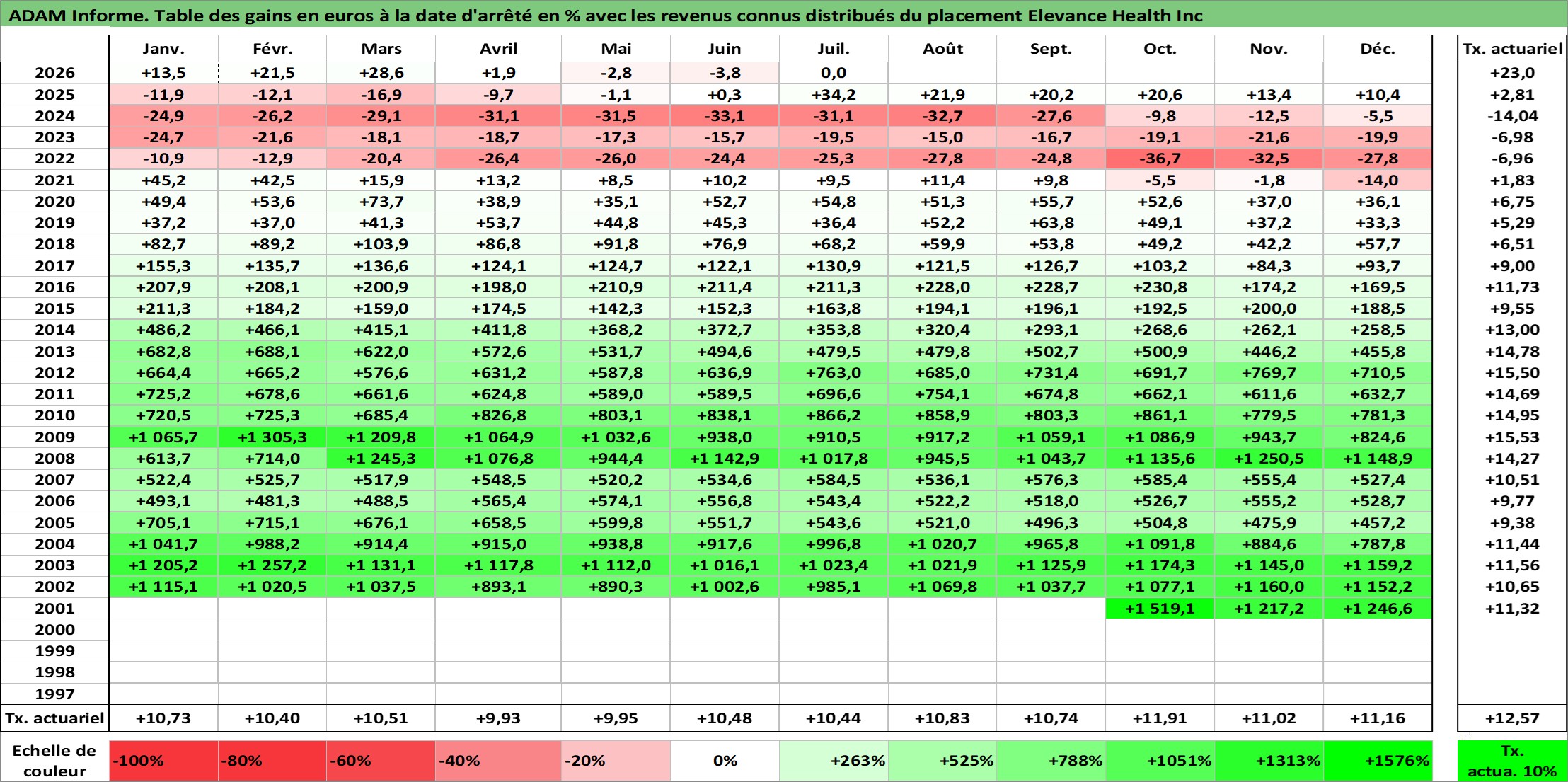
Task: Click the 2021 Déc. value '-14,0'
Action: coord(1378,180)
